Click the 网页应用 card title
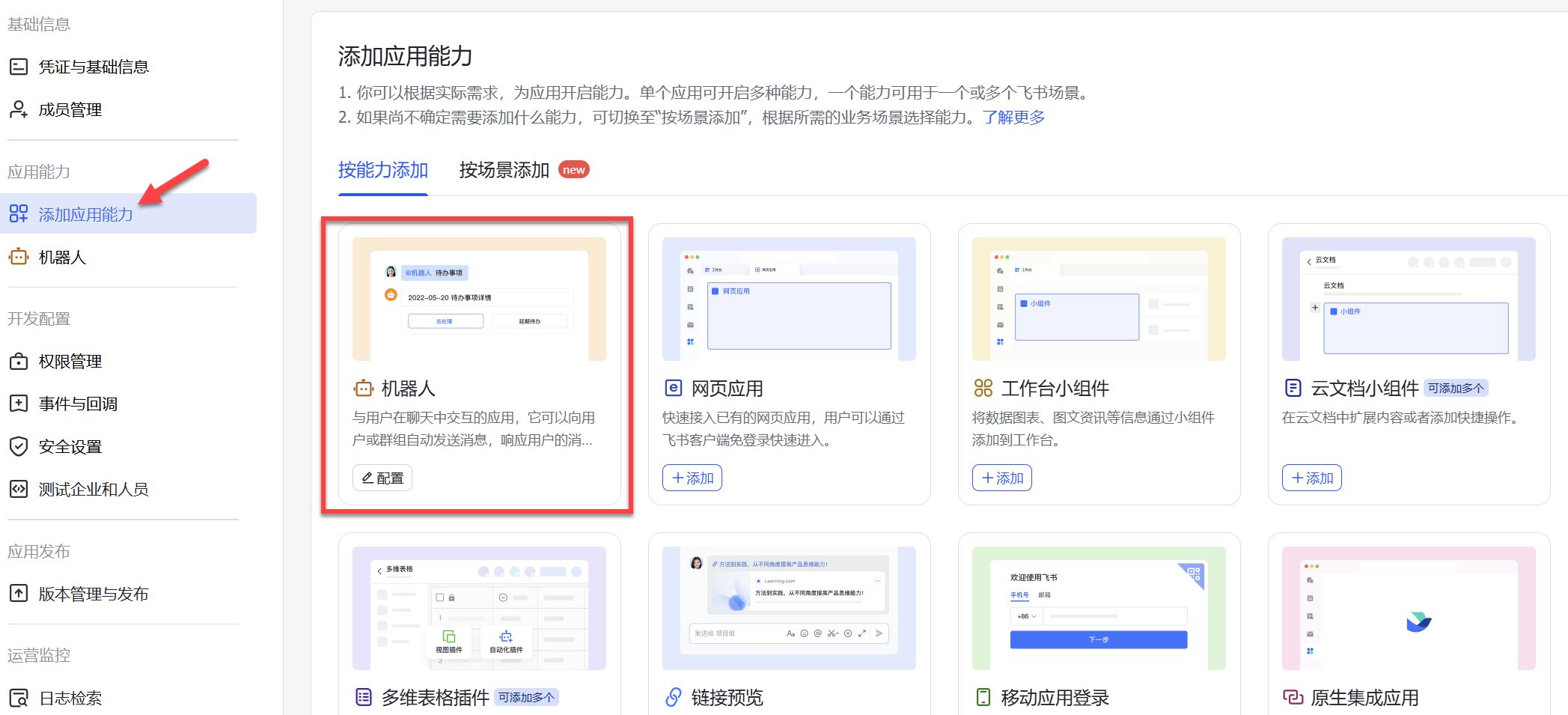This screenshot has width=1568, height=715. point(727,388)
